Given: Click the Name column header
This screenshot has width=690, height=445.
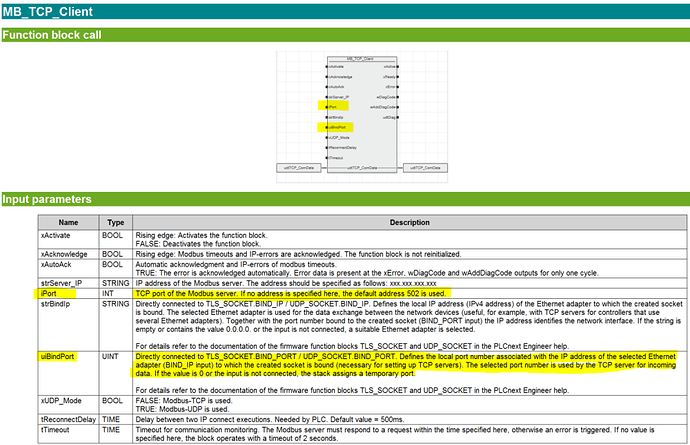Looking at the screenshot, I should [x=67, y=222].
